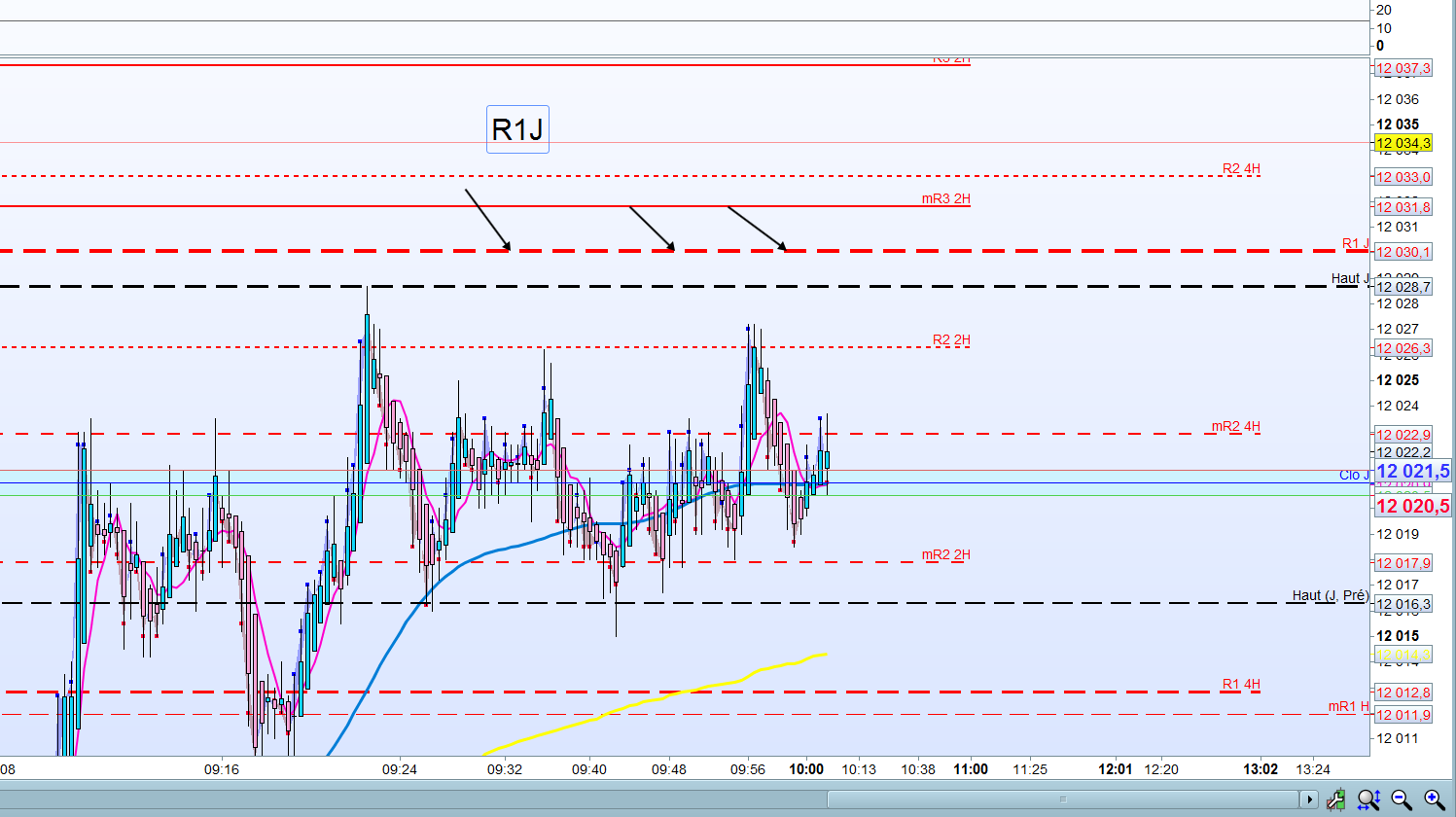Select the "Clo J" line label
The height and width of the screenshot is (817, 1456).
pyautogui.click(x=1354, y=475)
